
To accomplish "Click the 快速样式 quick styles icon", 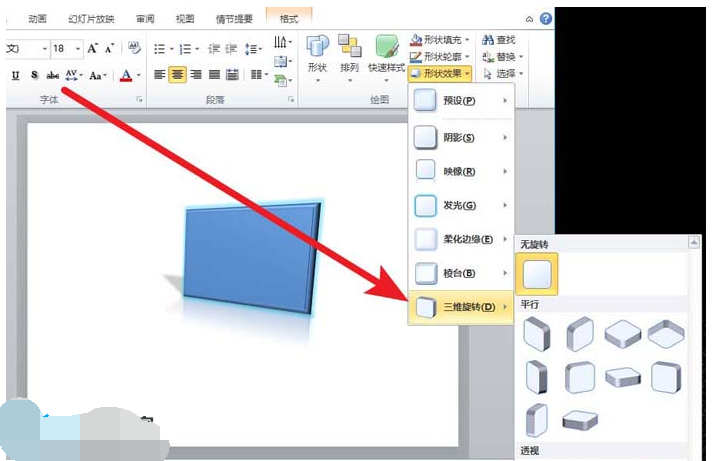I will tap(386, 48).
